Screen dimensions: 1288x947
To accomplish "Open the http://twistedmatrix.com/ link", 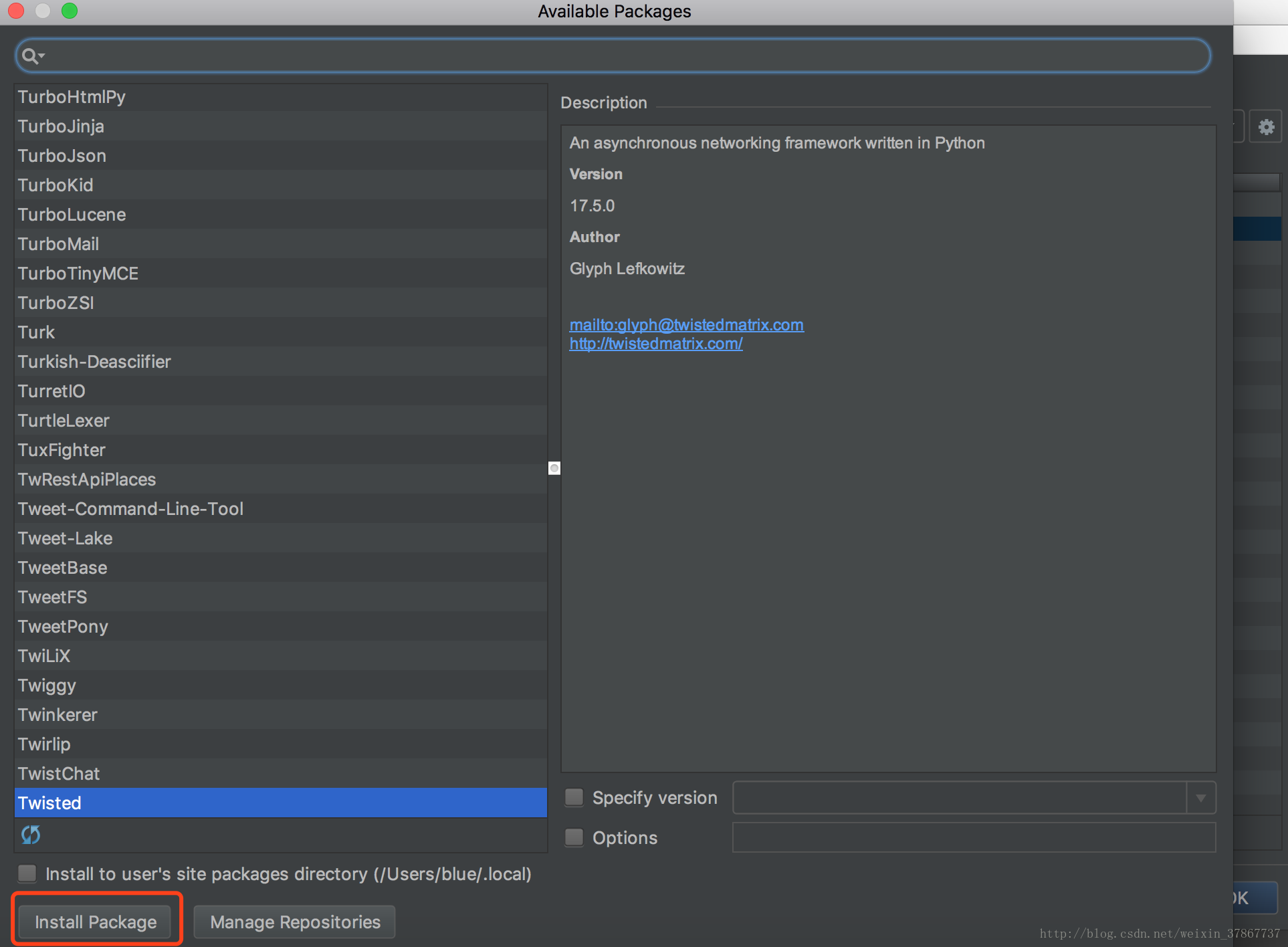I will click(x=656, y=344).
